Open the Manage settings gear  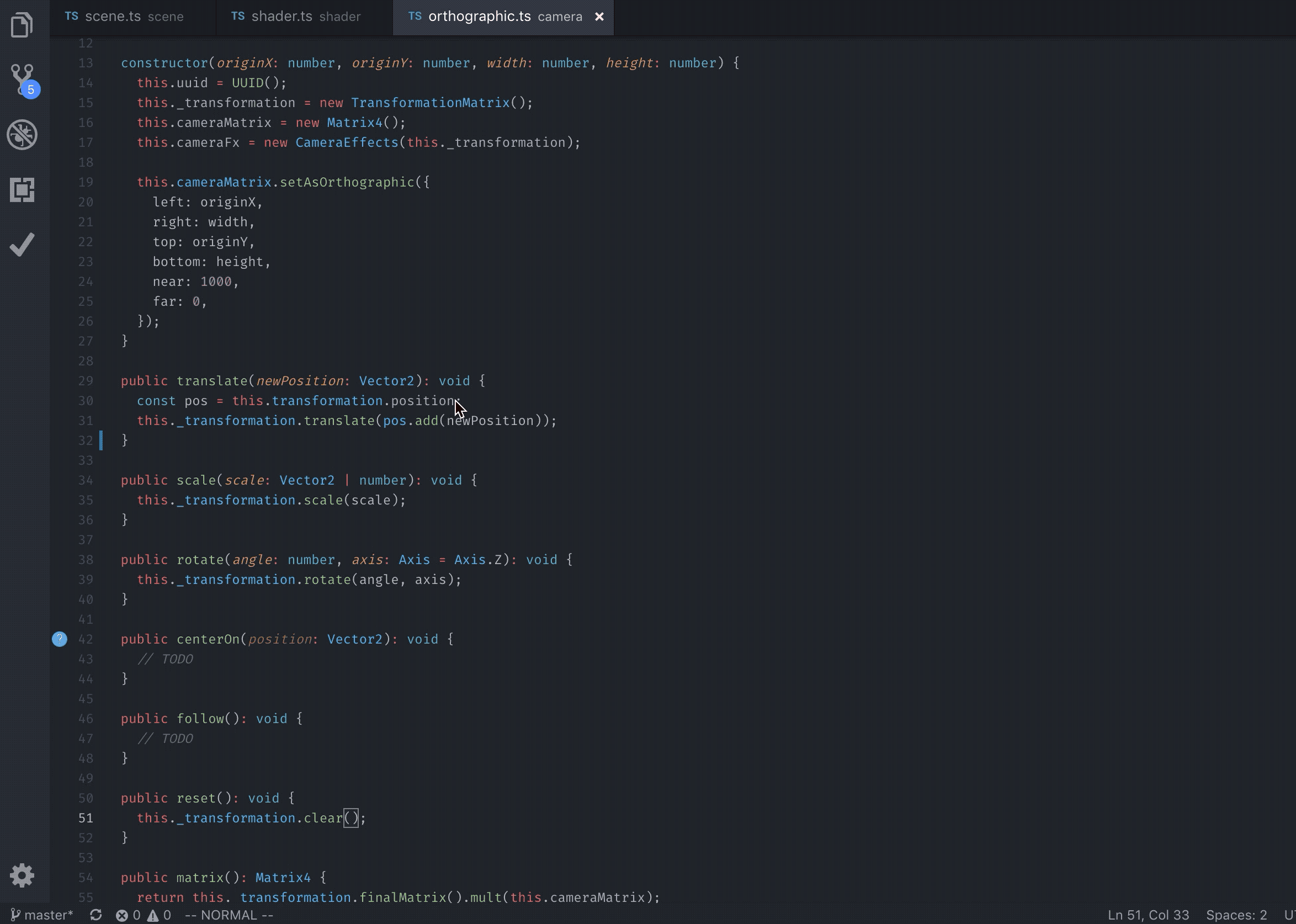pos(22,875)
